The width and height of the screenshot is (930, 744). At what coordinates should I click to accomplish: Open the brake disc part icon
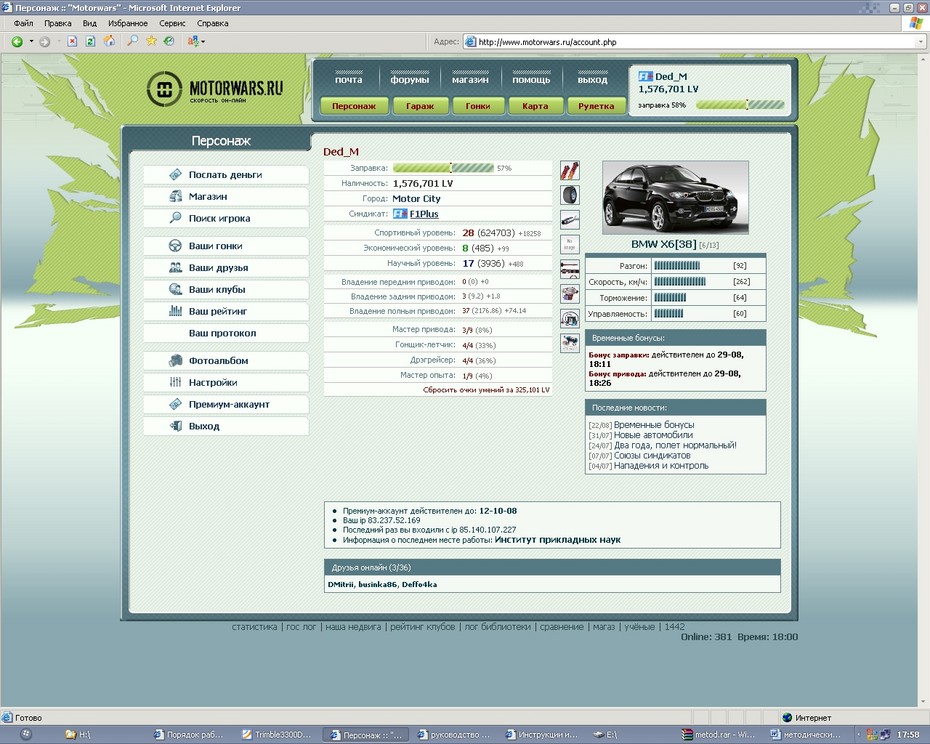point(570,319)
